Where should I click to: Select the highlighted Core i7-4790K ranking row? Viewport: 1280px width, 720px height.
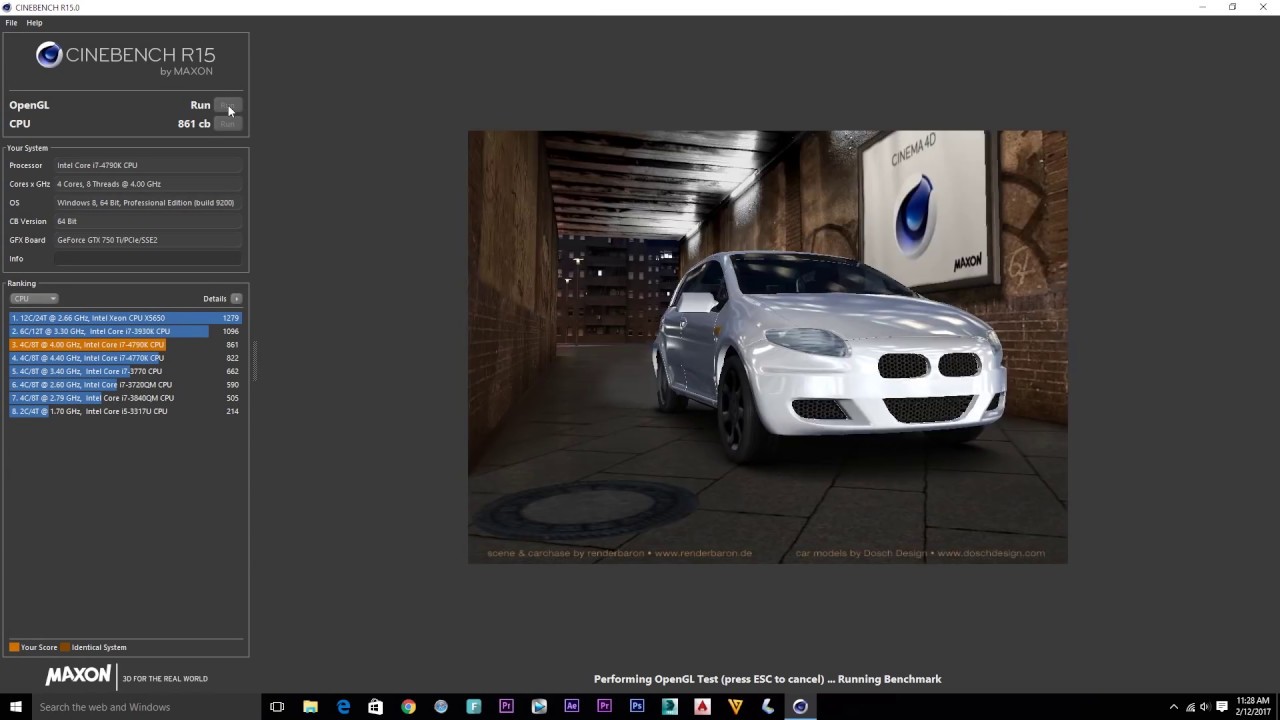point(125,344)
